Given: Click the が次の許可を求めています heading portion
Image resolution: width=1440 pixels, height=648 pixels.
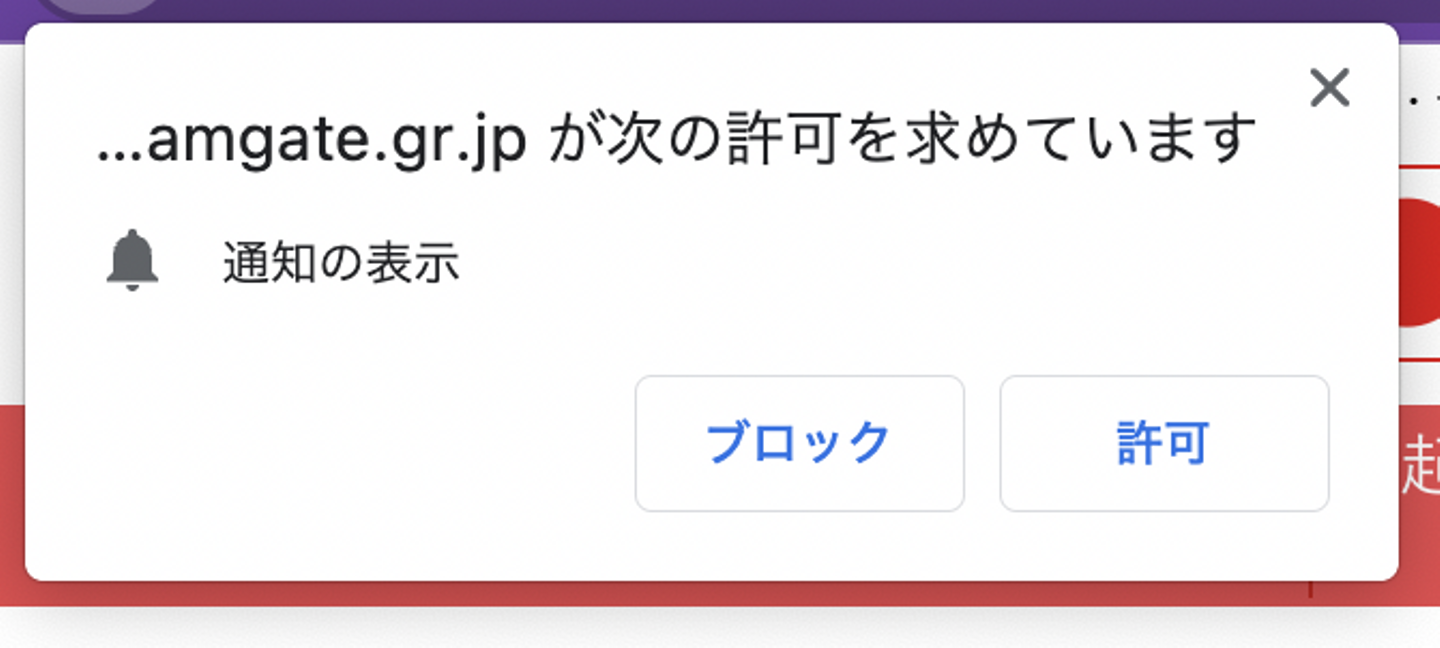Looking at the screenshot, I should point(903,141).
